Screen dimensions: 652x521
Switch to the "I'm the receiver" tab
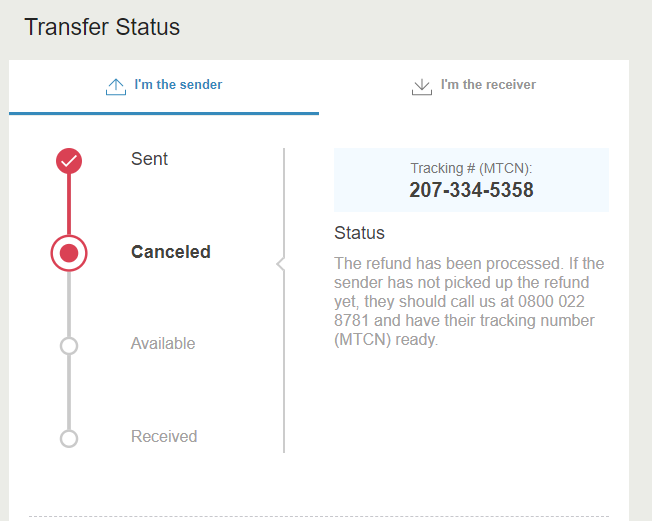coord(474,87)
